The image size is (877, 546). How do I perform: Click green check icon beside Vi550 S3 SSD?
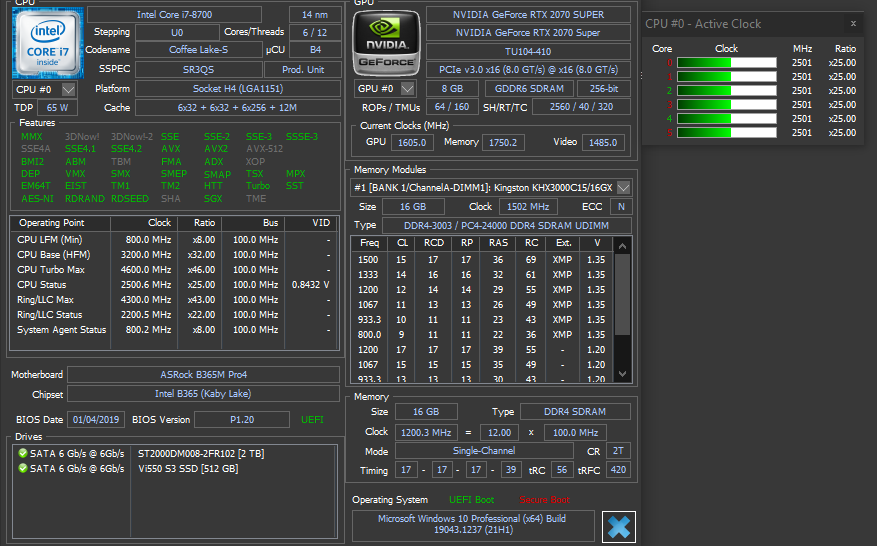point(23,468)
